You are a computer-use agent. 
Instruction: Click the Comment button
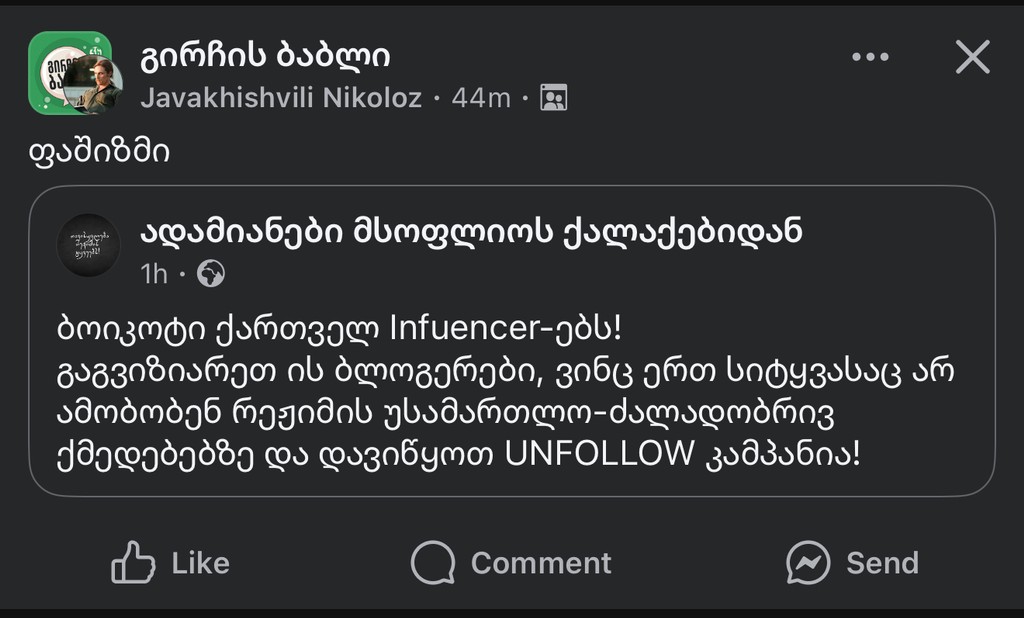click(x=510, y=563)
